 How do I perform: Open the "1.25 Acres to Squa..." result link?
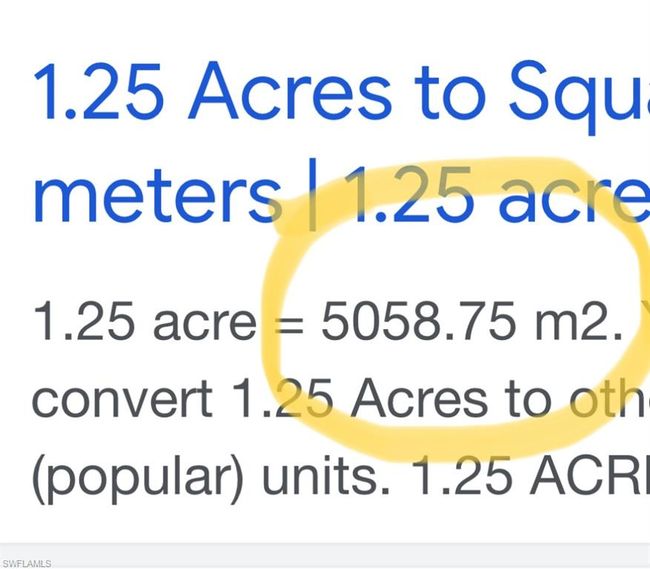341,143
